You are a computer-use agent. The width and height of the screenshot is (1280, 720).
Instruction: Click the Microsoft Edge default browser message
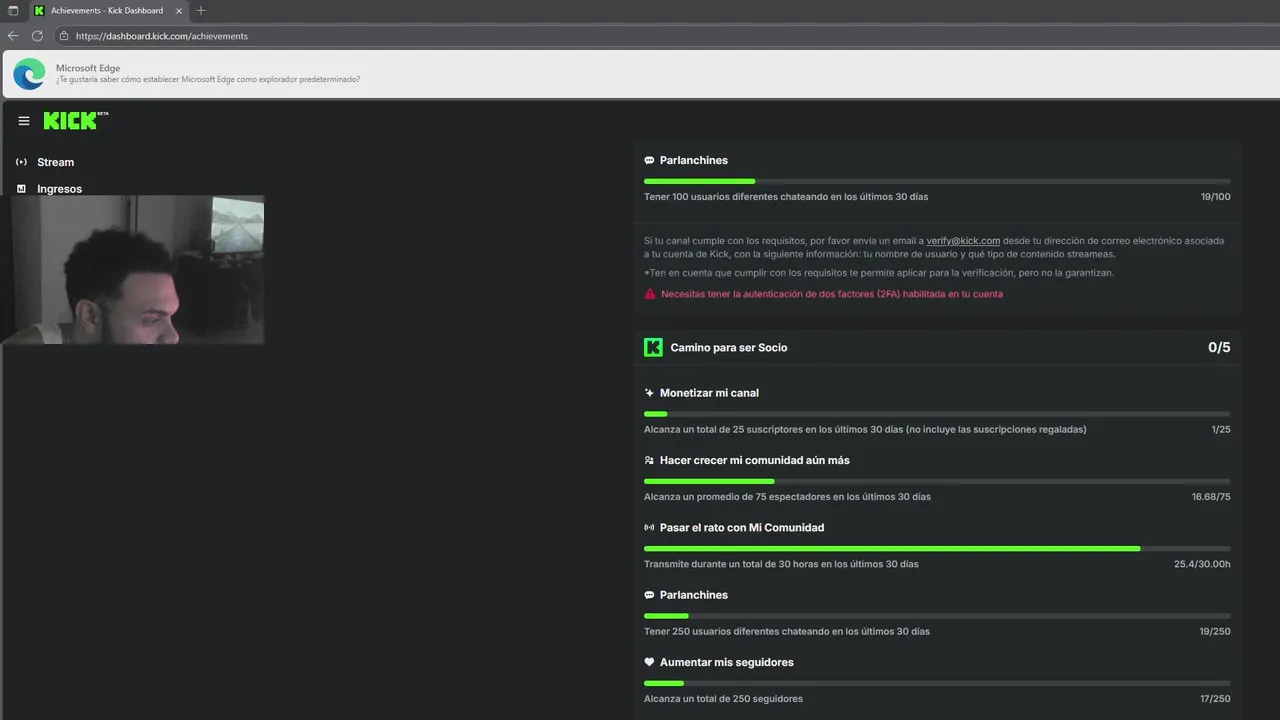coord(208,79)
